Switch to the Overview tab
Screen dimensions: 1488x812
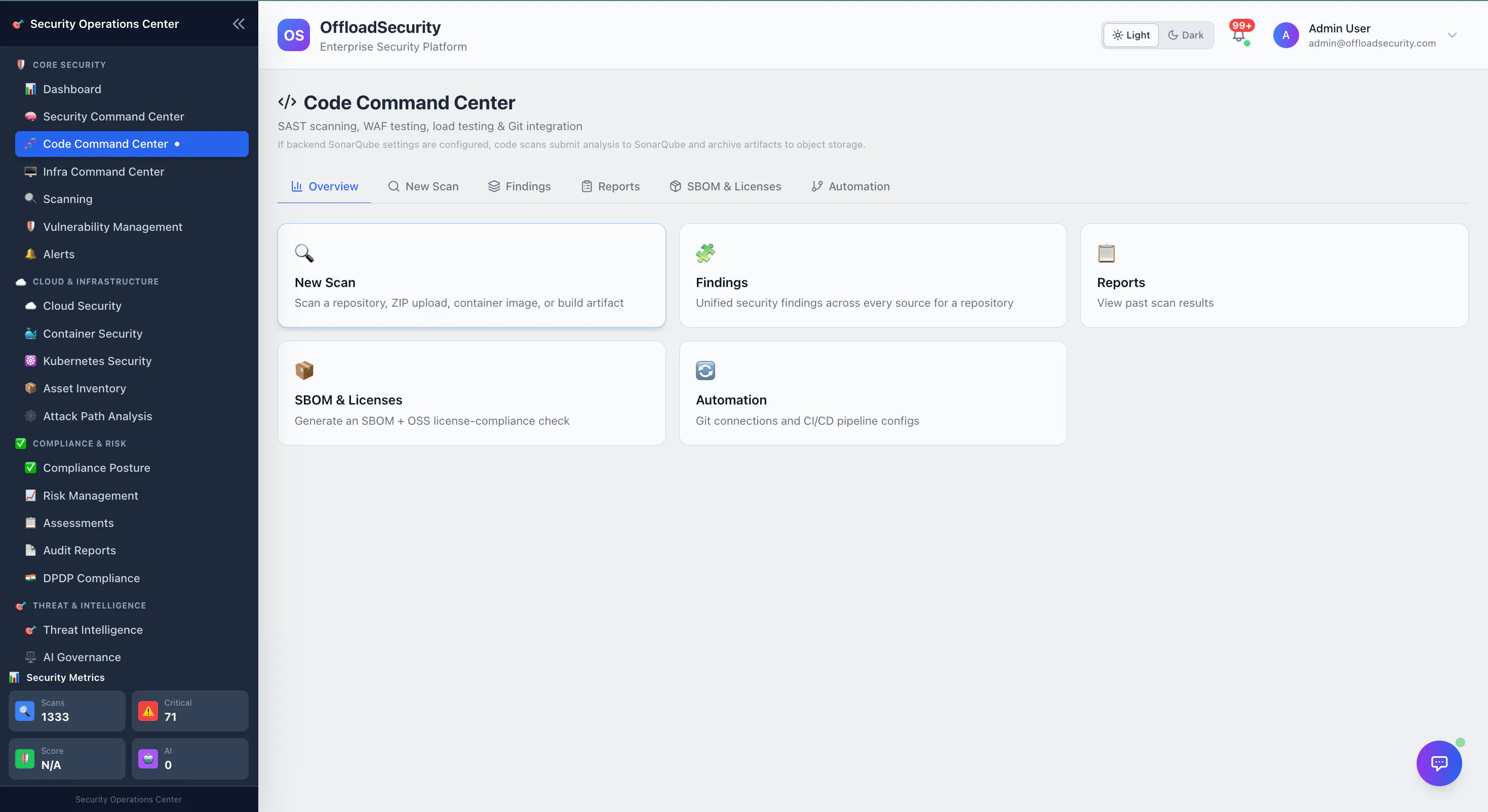tap(324, 186)
